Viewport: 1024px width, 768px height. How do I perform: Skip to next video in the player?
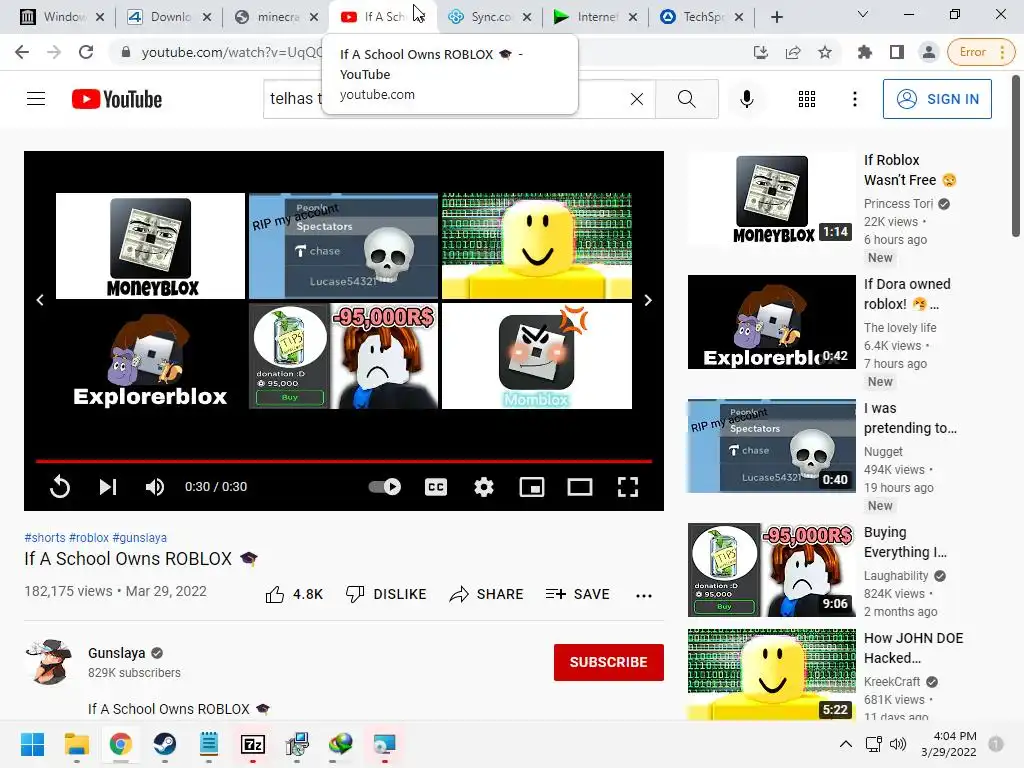coord(108,487)
